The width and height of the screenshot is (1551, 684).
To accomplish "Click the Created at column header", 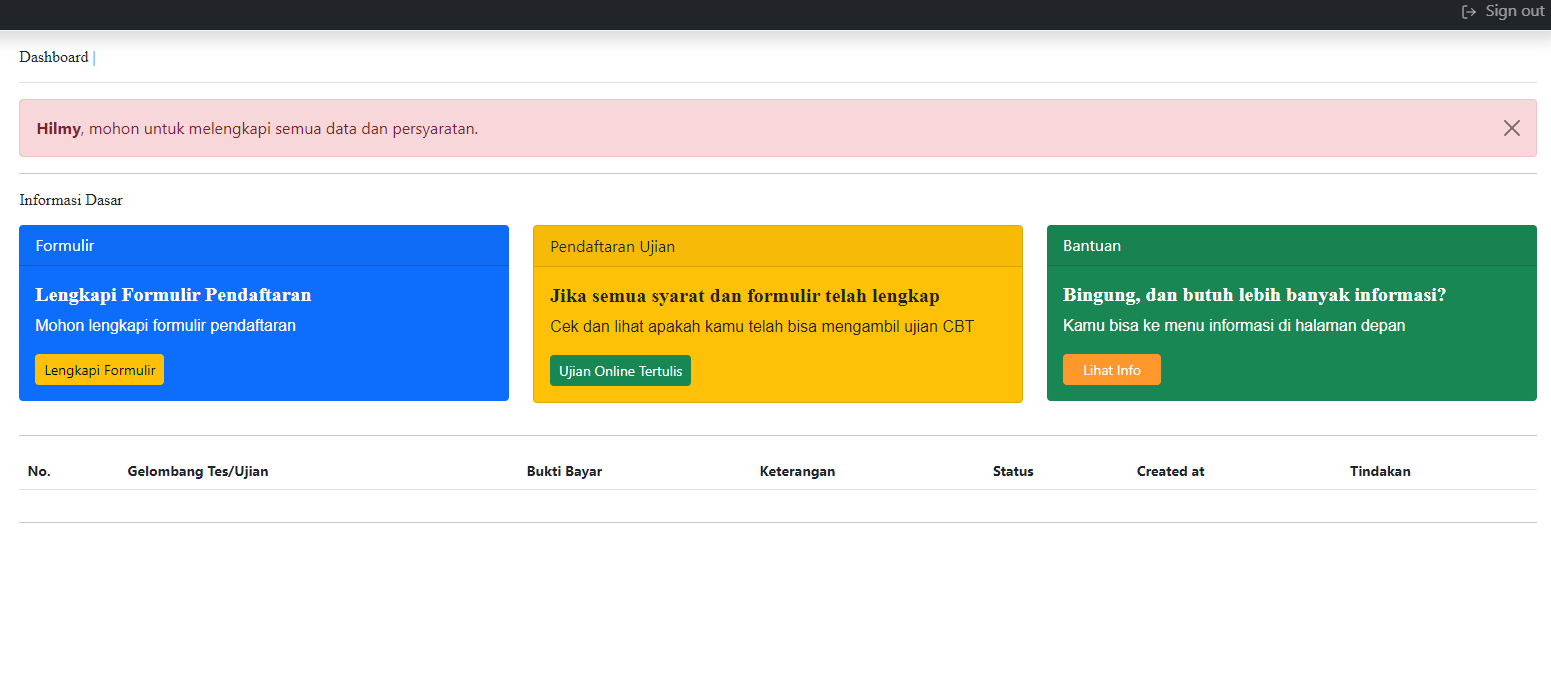I will click(1170, 472).
